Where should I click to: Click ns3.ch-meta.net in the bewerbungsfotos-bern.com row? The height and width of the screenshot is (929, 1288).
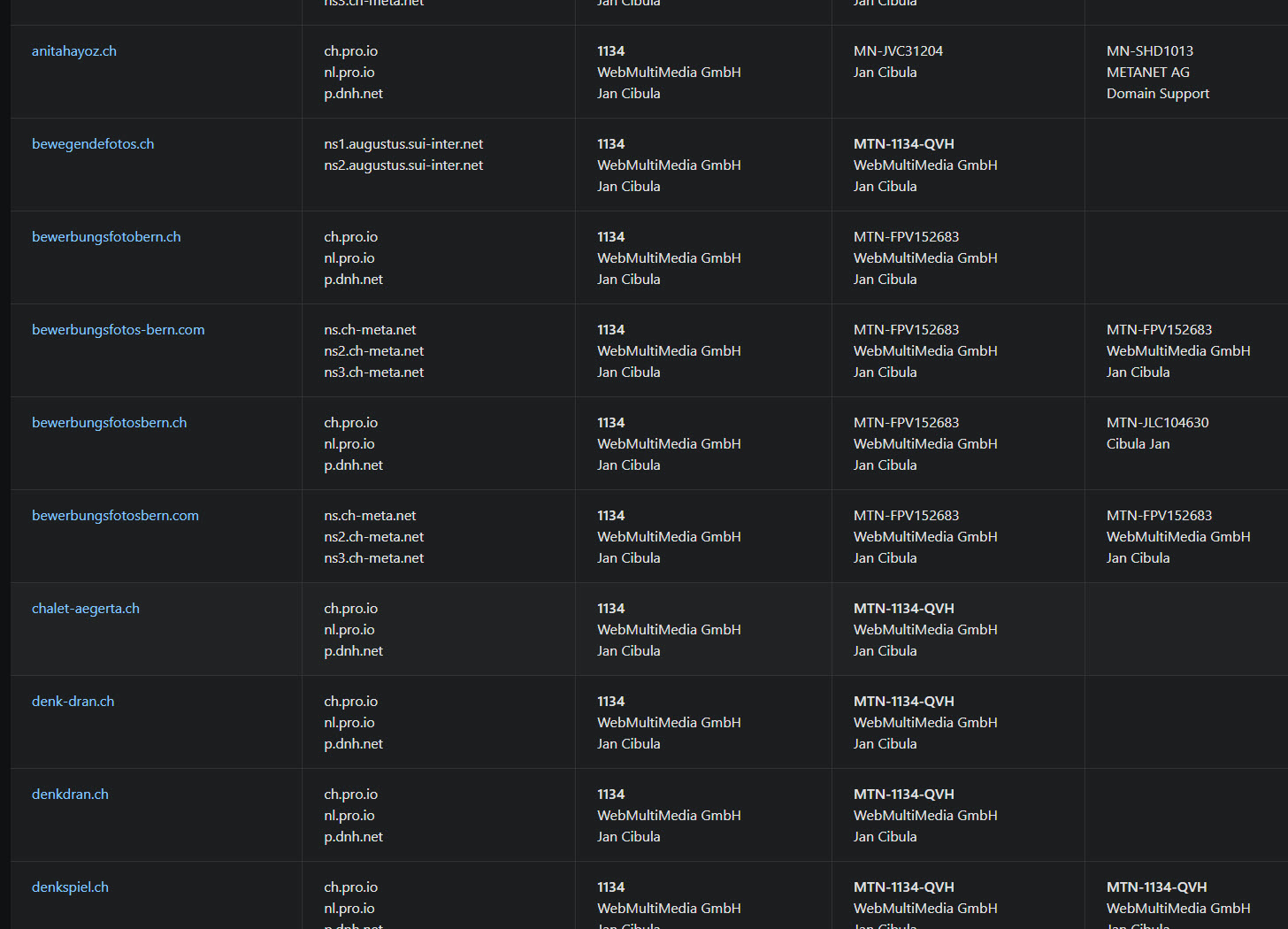coord(373,372)
